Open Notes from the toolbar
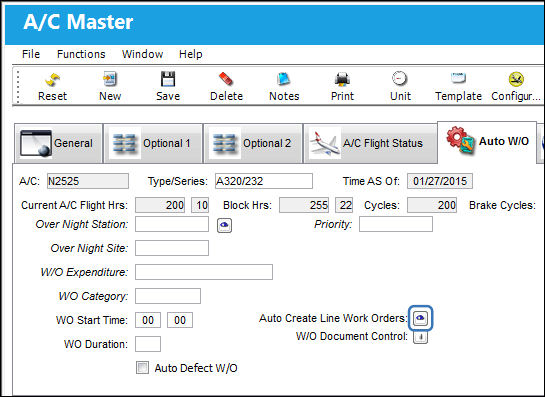Viewport: 545px width, 397px height. (284, 87)
